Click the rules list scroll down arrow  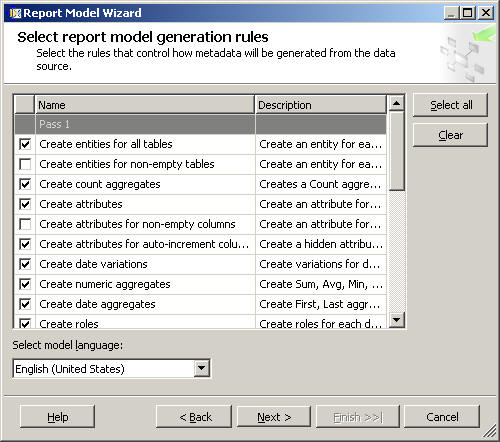pos(396,320)
